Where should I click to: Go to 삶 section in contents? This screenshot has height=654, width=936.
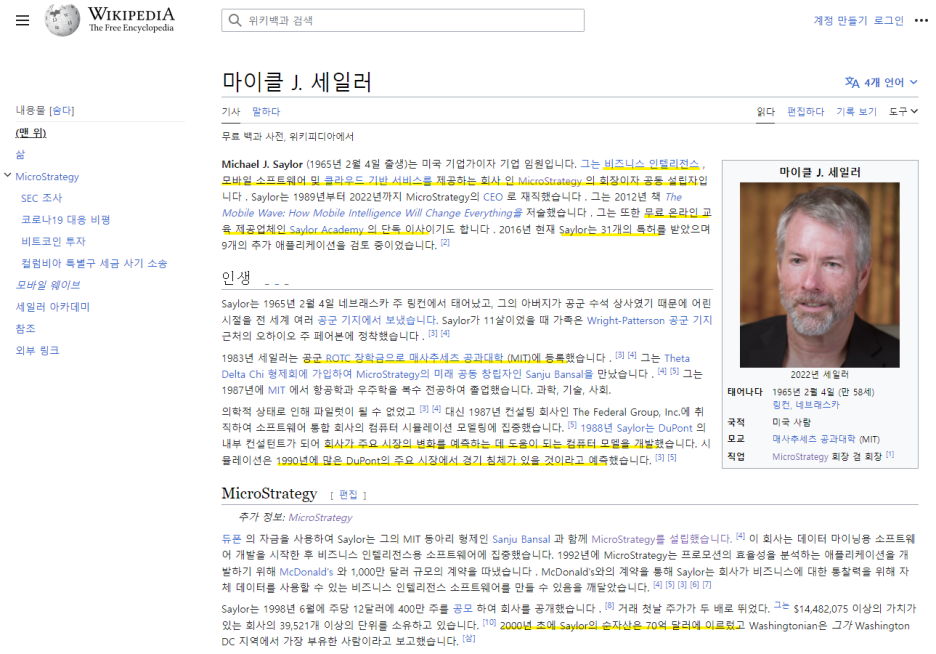20,155
